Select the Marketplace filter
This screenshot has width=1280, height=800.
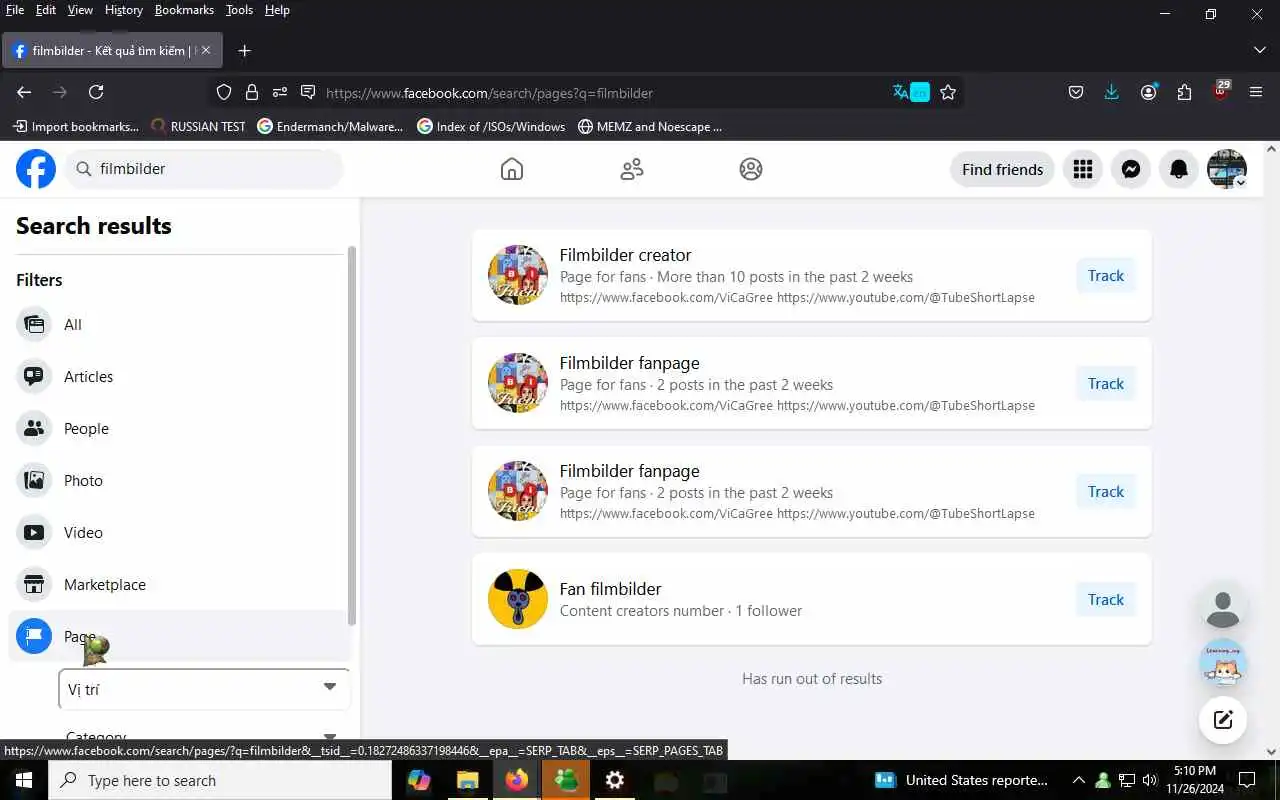coord(180,584)
